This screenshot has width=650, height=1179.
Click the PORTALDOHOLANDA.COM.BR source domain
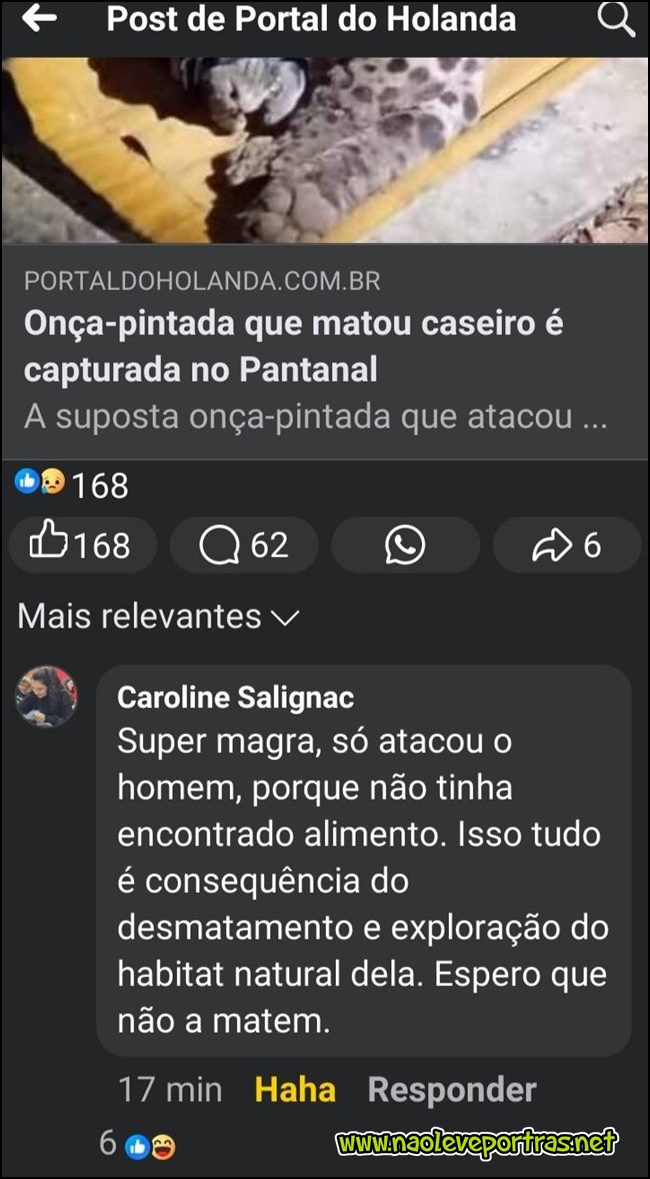pos(202,281)
